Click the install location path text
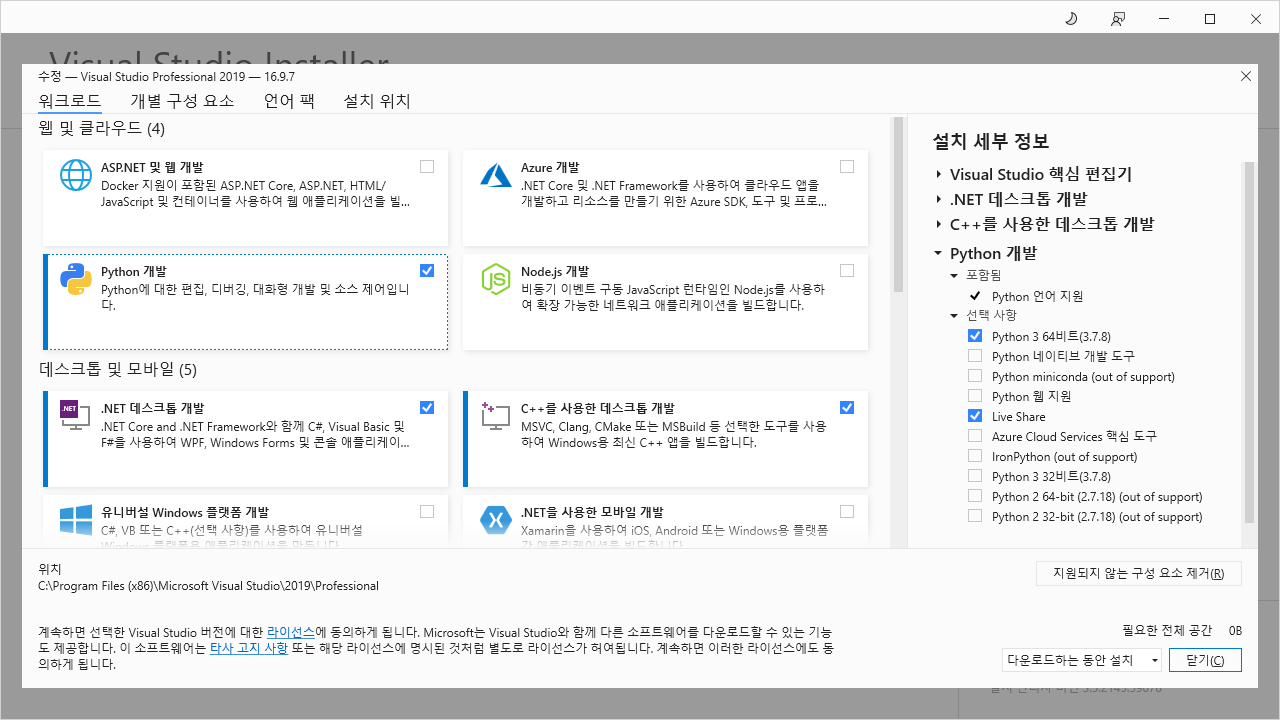The image size is (1280, 720). point(208,586)
